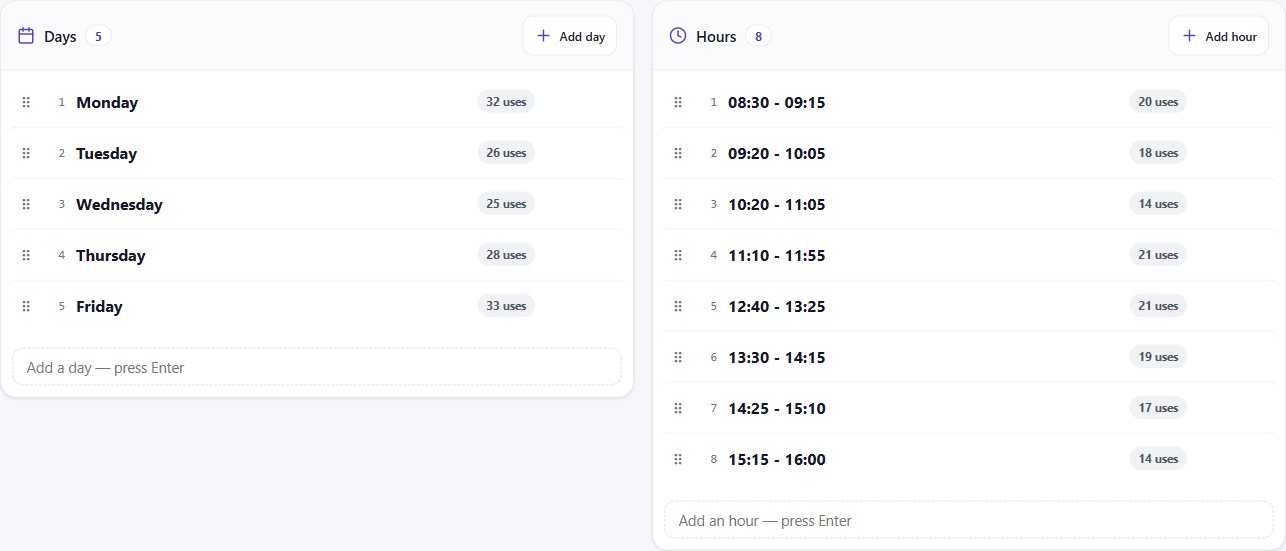The height and width of the screenshot is (551, 1286).
Task: Click the drag handle for 08:30 - 09:15
Action: click(678, 102)
